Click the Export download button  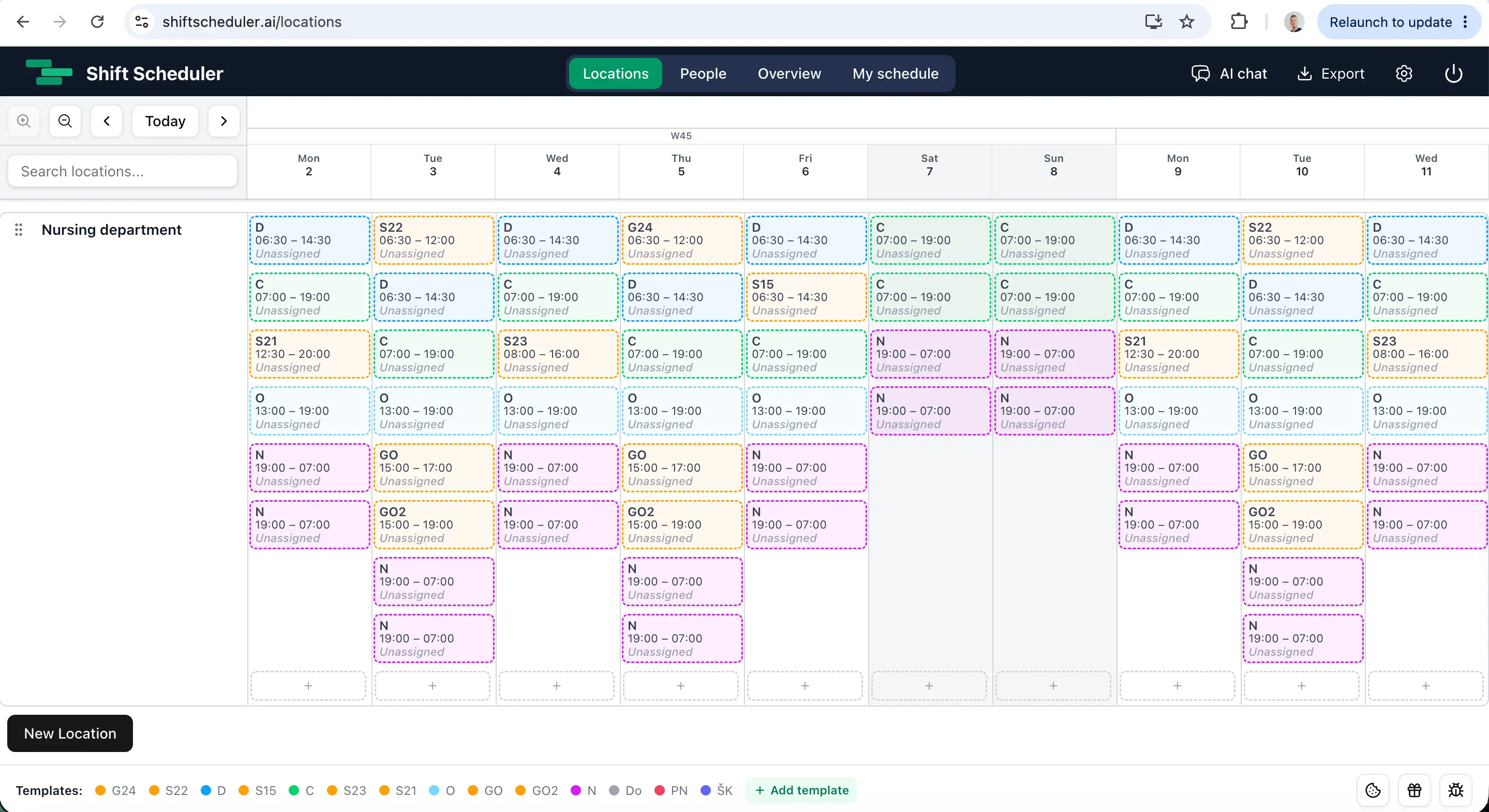point(1331,73)
